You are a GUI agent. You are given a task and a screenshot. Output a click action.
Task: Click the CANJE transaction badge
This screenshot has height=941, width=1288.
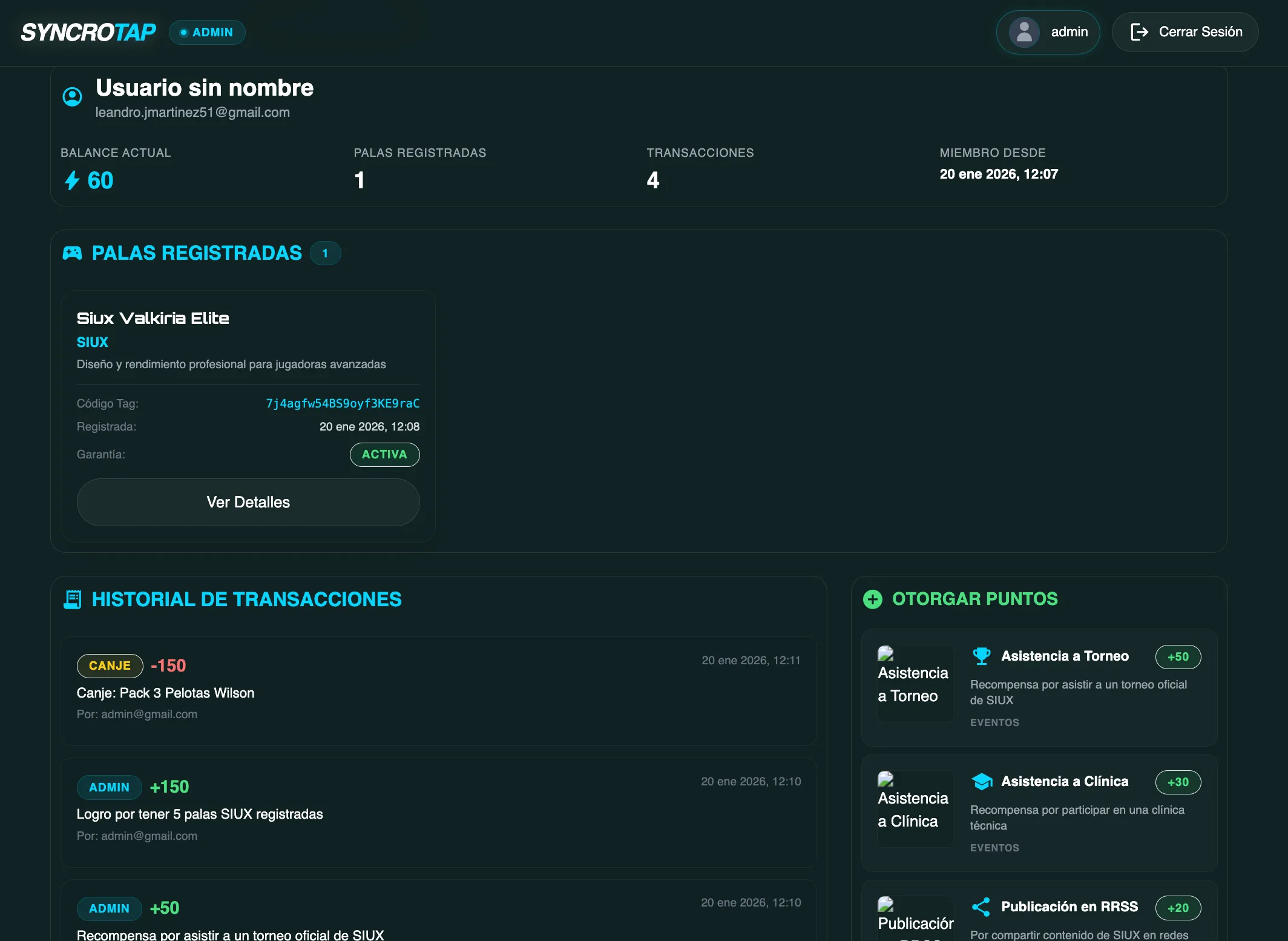tap(110, 665)
